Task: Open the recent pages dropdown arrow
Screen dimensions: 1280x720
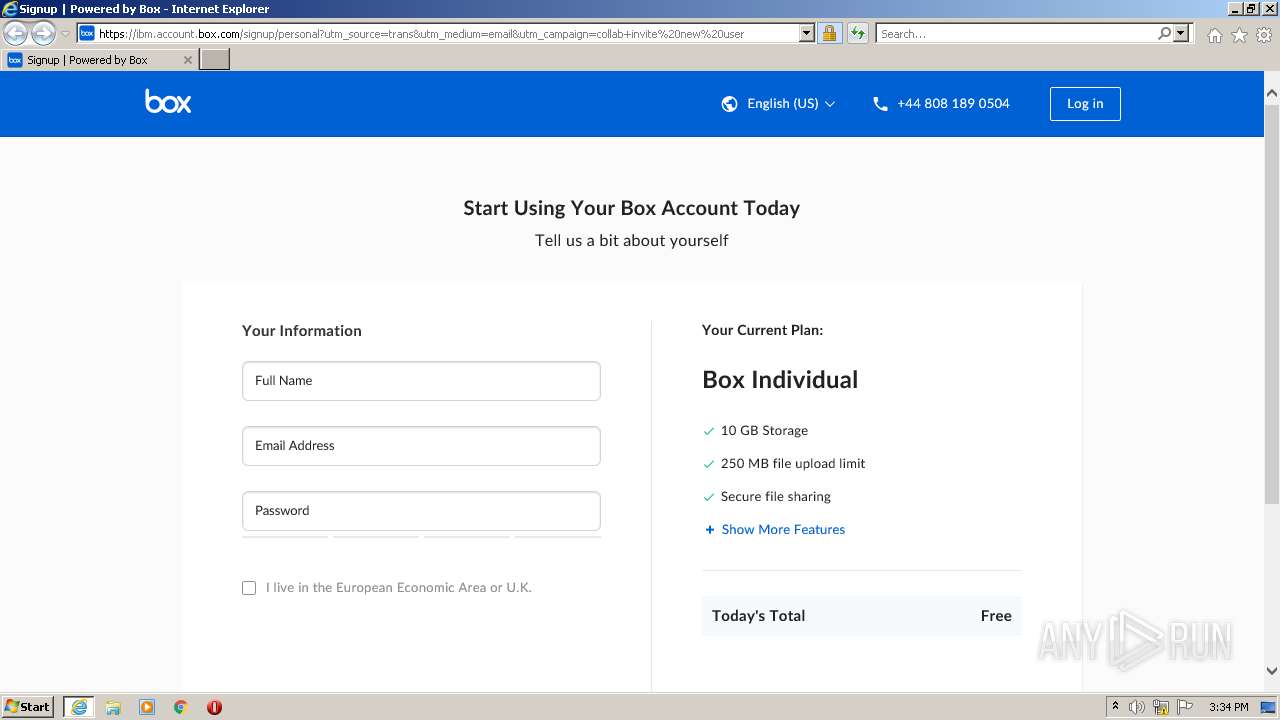Action: pos(65,34)
